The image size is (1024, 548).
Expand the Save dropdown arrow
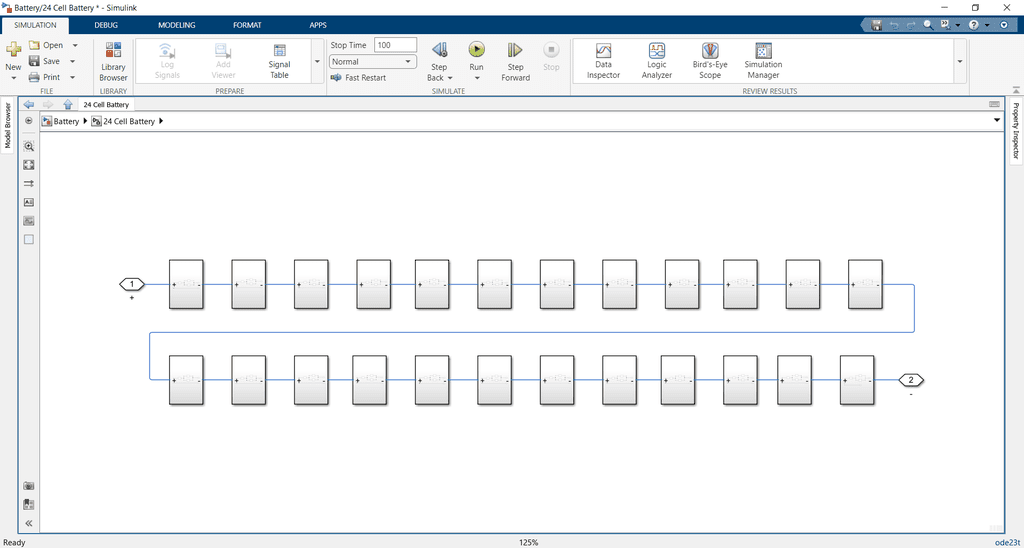click(74, 61)
